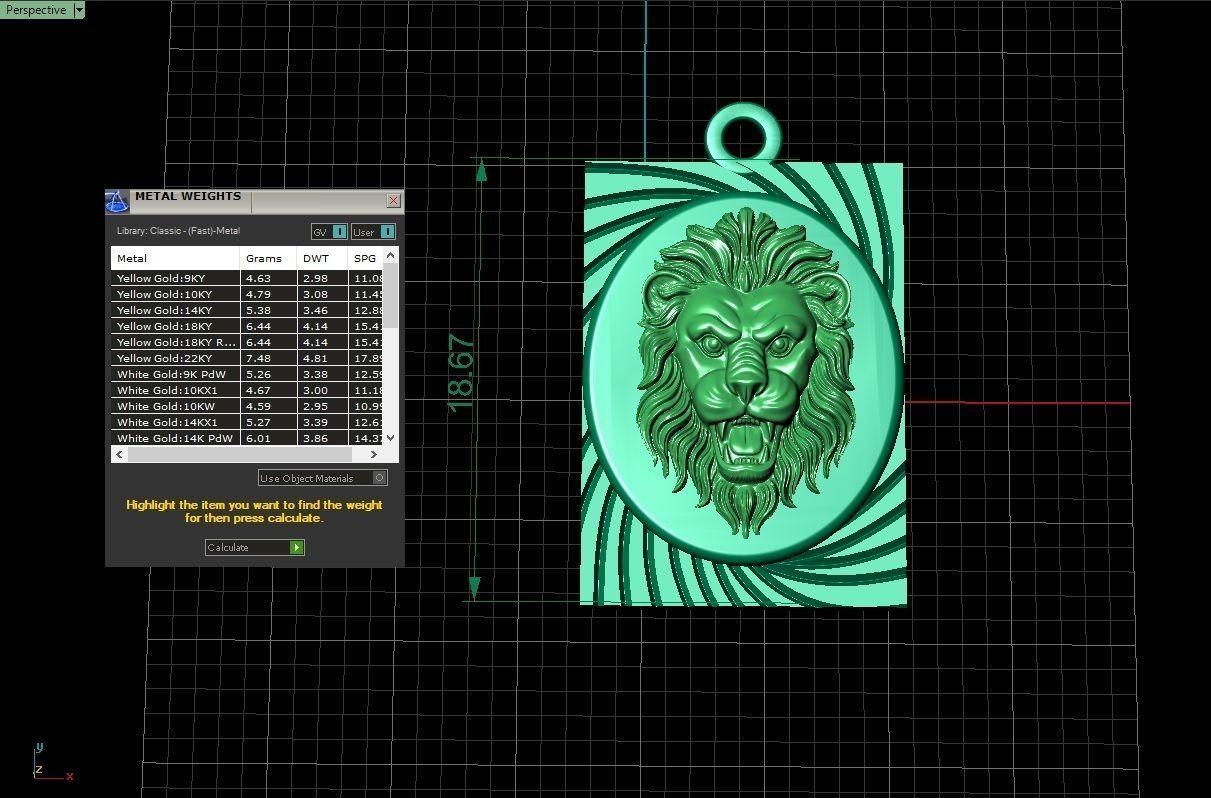Click the Calculate button

pos(254,547)
